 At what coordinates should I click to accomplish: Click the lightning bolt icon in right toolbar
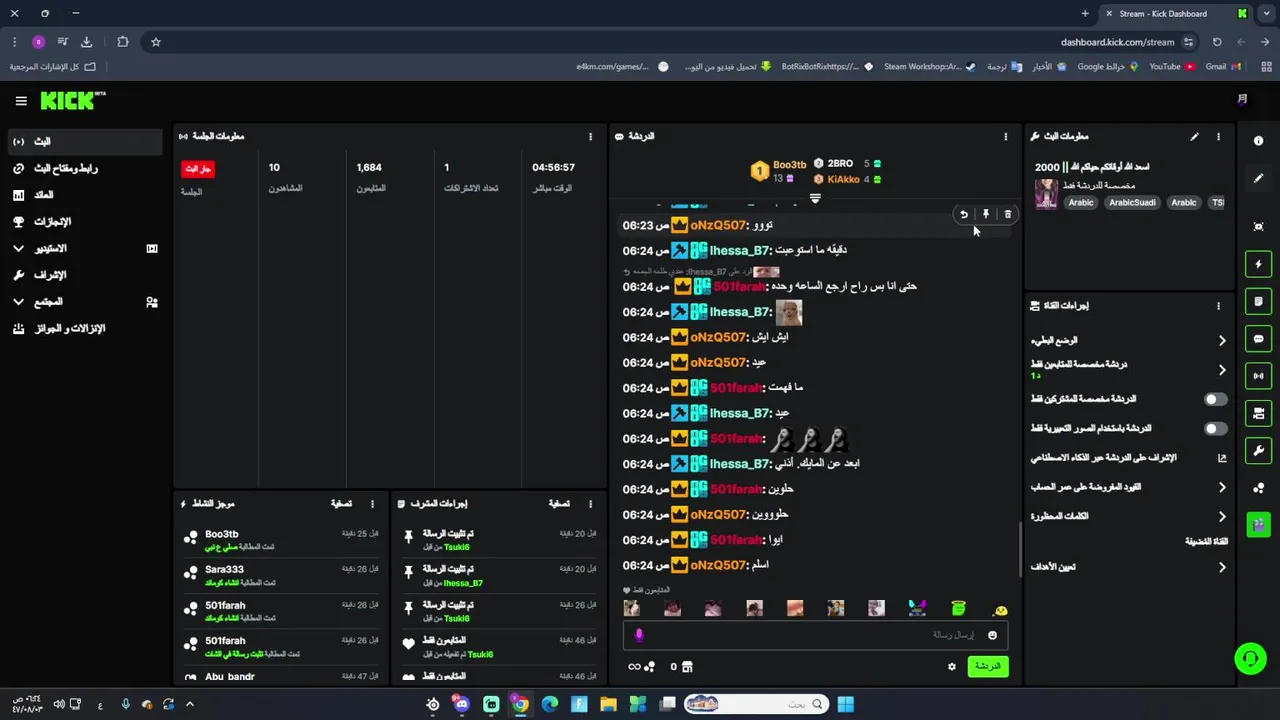[1258, 264]
